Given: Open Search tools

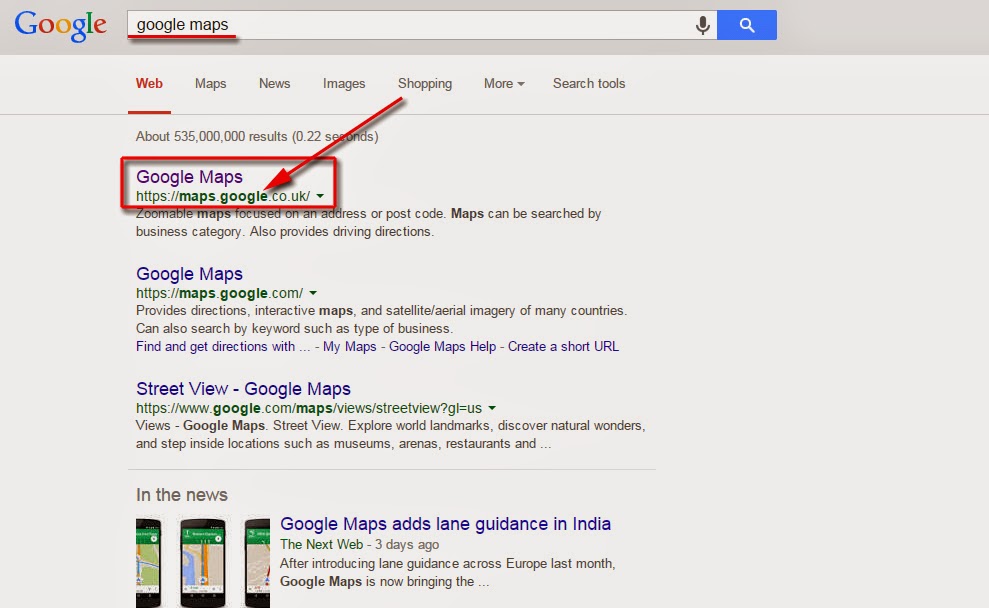Looking at the screenshot, I should (588, 84).
